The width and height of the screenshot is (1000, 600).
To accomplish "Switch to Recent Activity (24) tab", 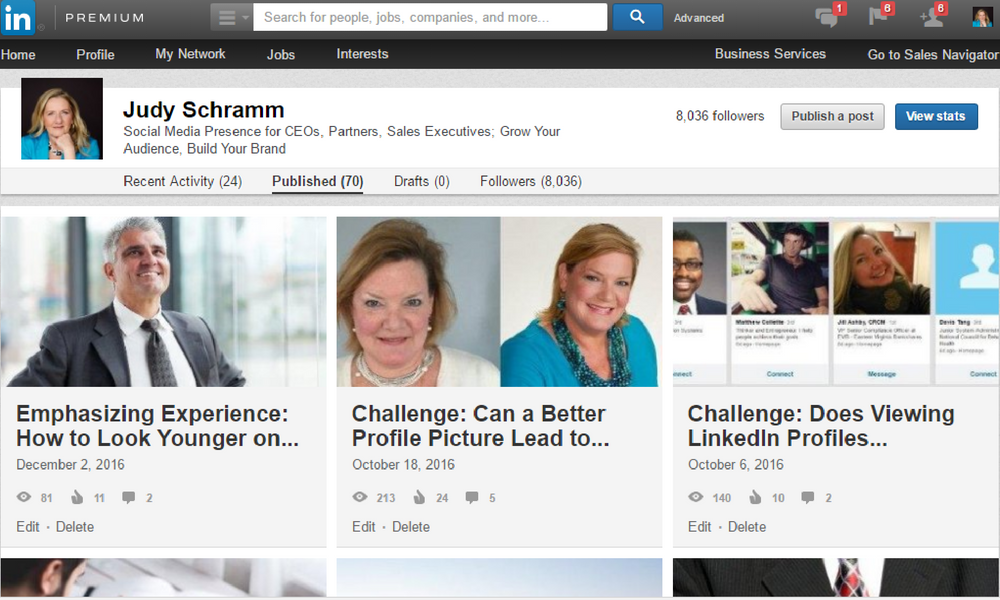I will (x=182, y=182).
